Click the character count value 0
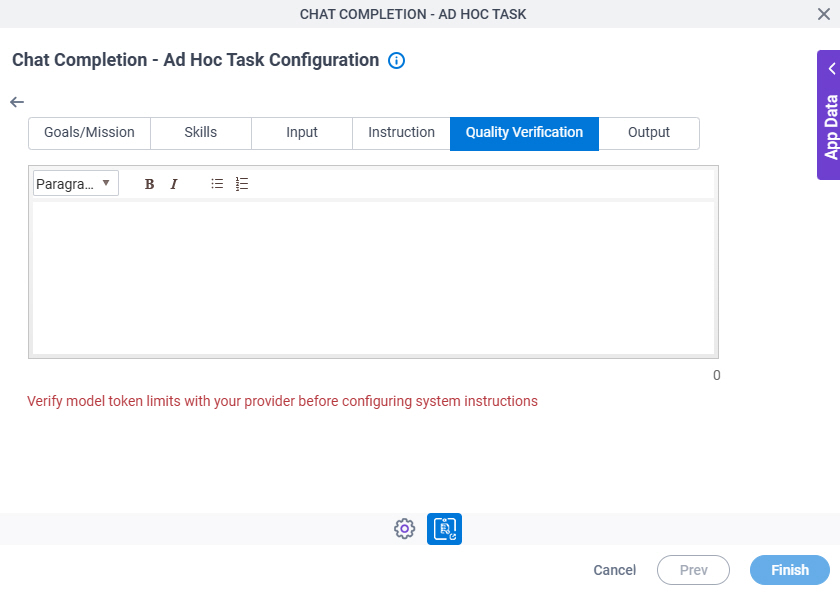This screenshot has width=840, height=592. [716, 376]
